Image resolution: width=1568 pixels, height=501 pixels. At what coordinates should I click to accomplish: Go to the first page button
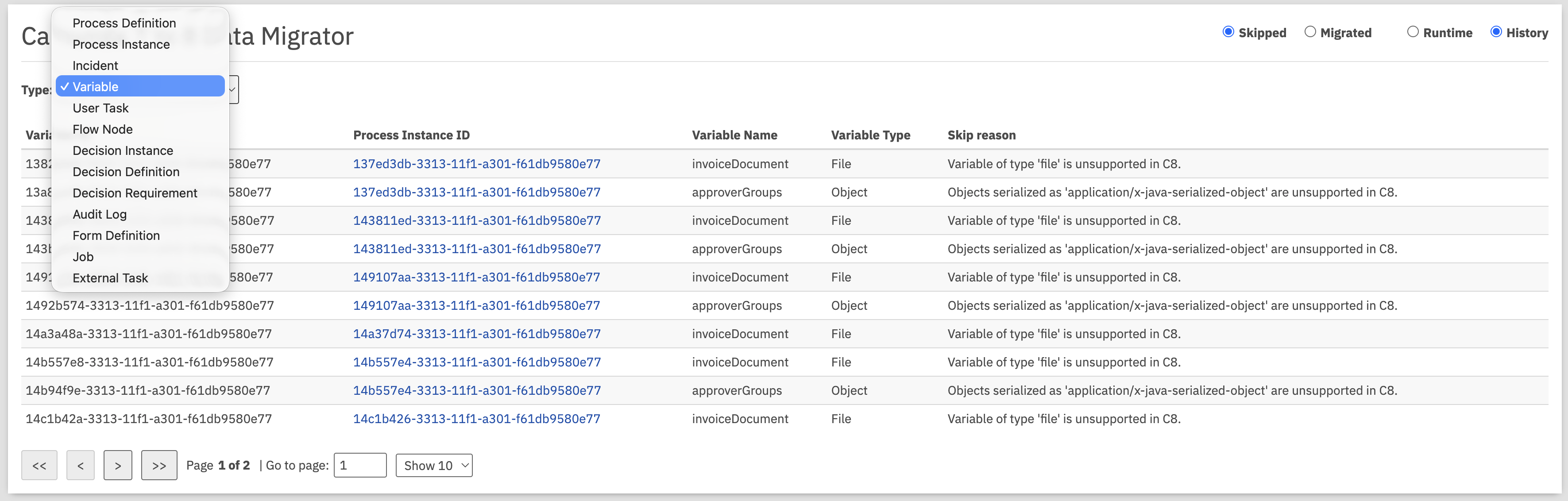tap(39, 466)
